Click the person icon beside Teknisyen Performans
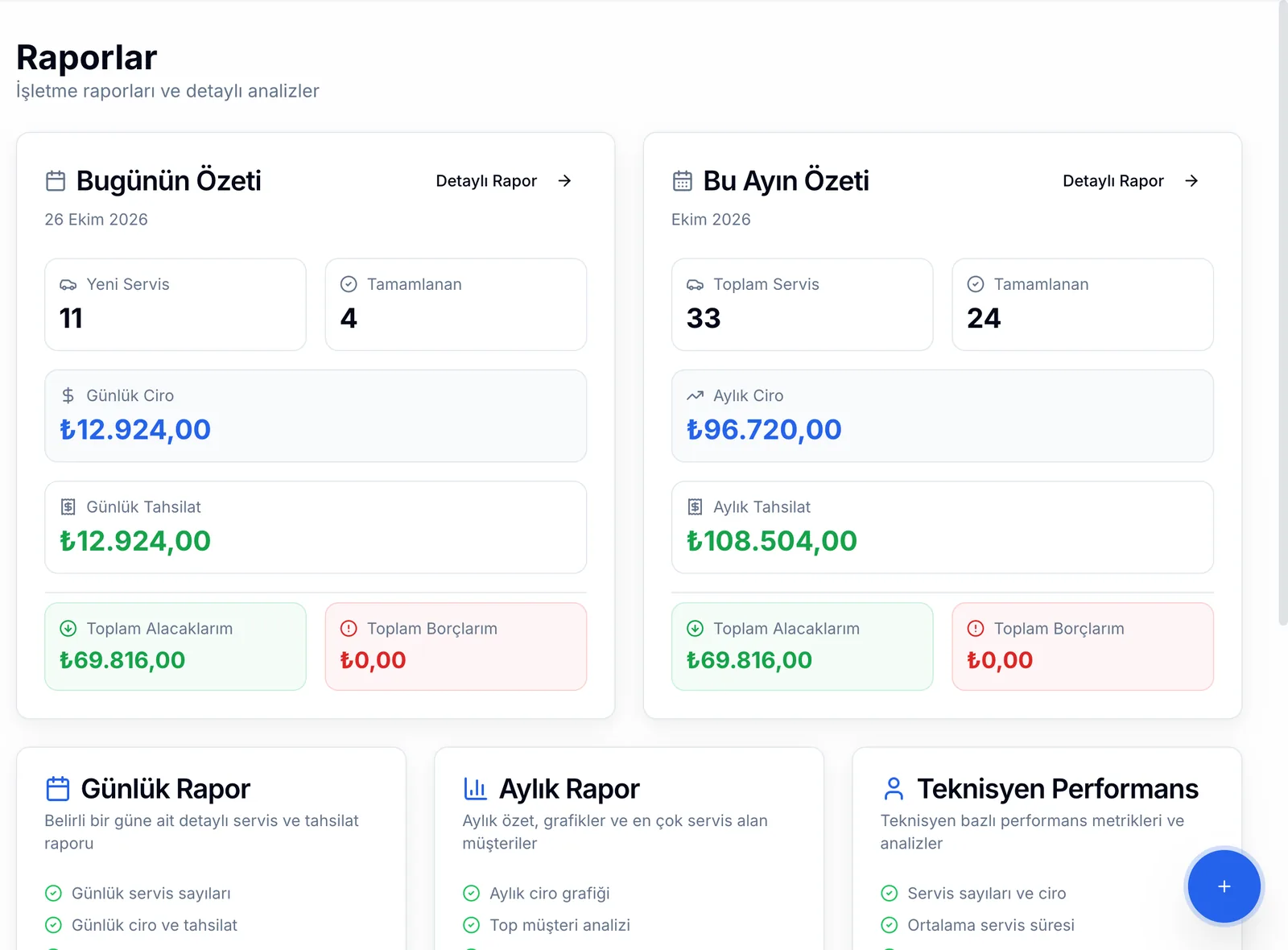This screenshot has height=950, width=1288. point(894,789)
